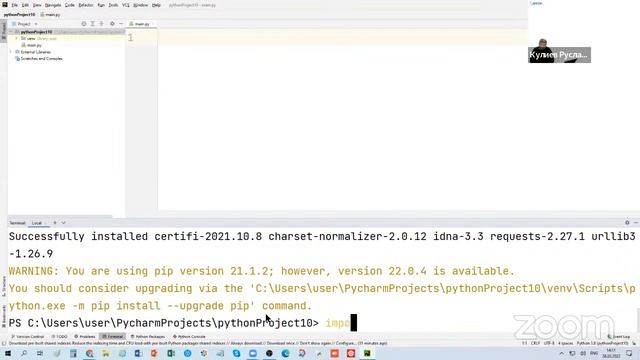Click main.py breadcrumb in navigation bar

pyautogui.click(x=51, y=15)
